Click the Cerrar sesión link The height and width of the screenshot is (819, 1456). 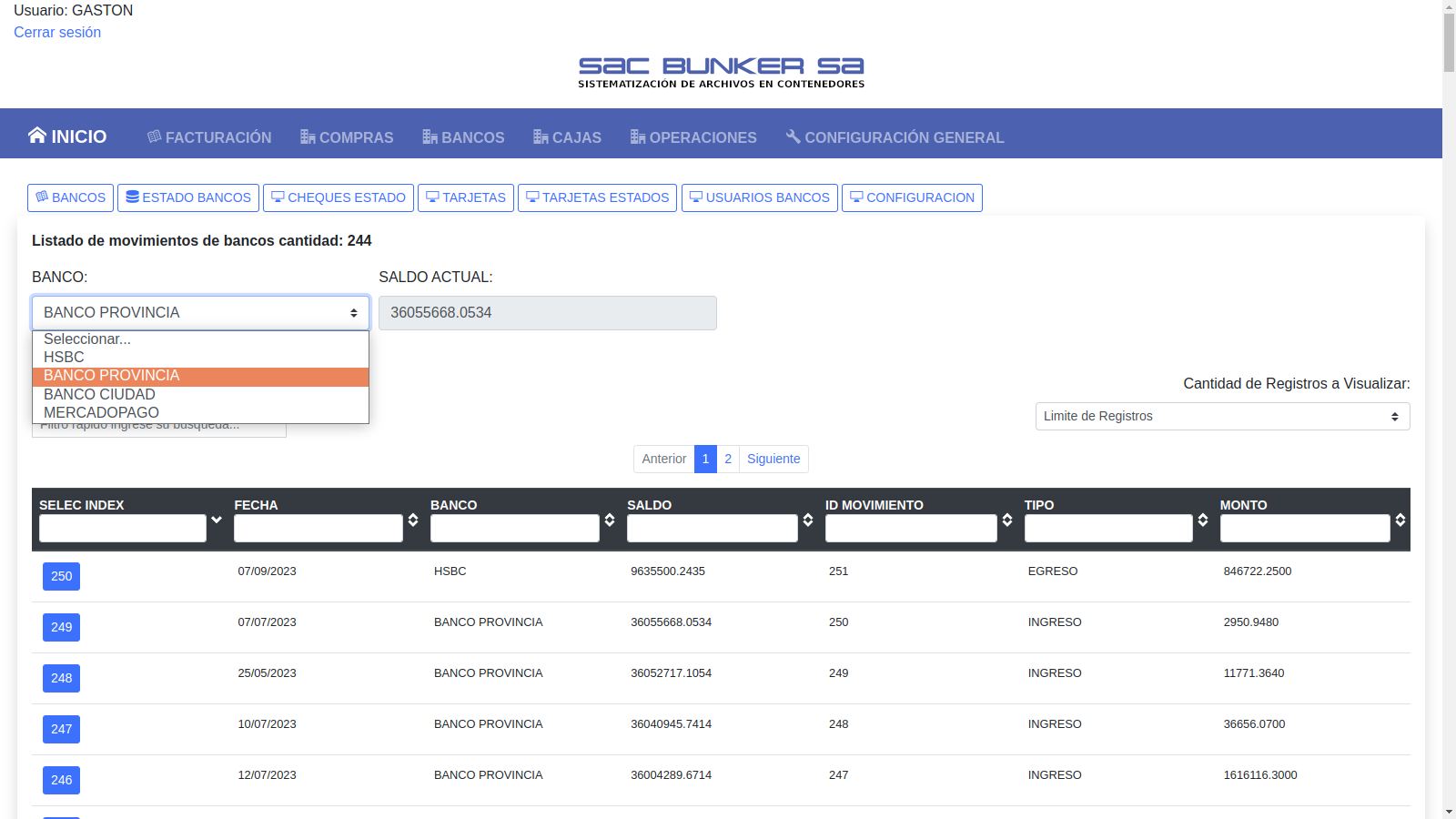57,33
